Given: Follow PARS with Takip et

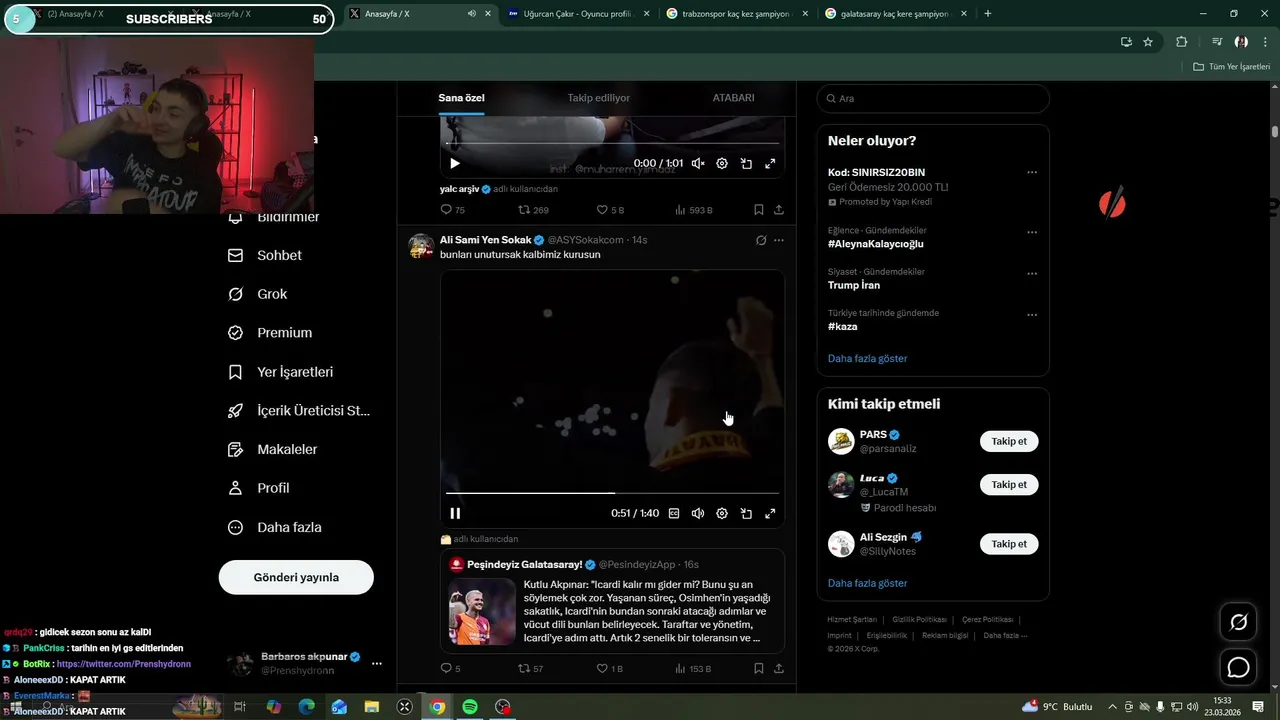Looking at the screenshot, I should coord(1009,441).
